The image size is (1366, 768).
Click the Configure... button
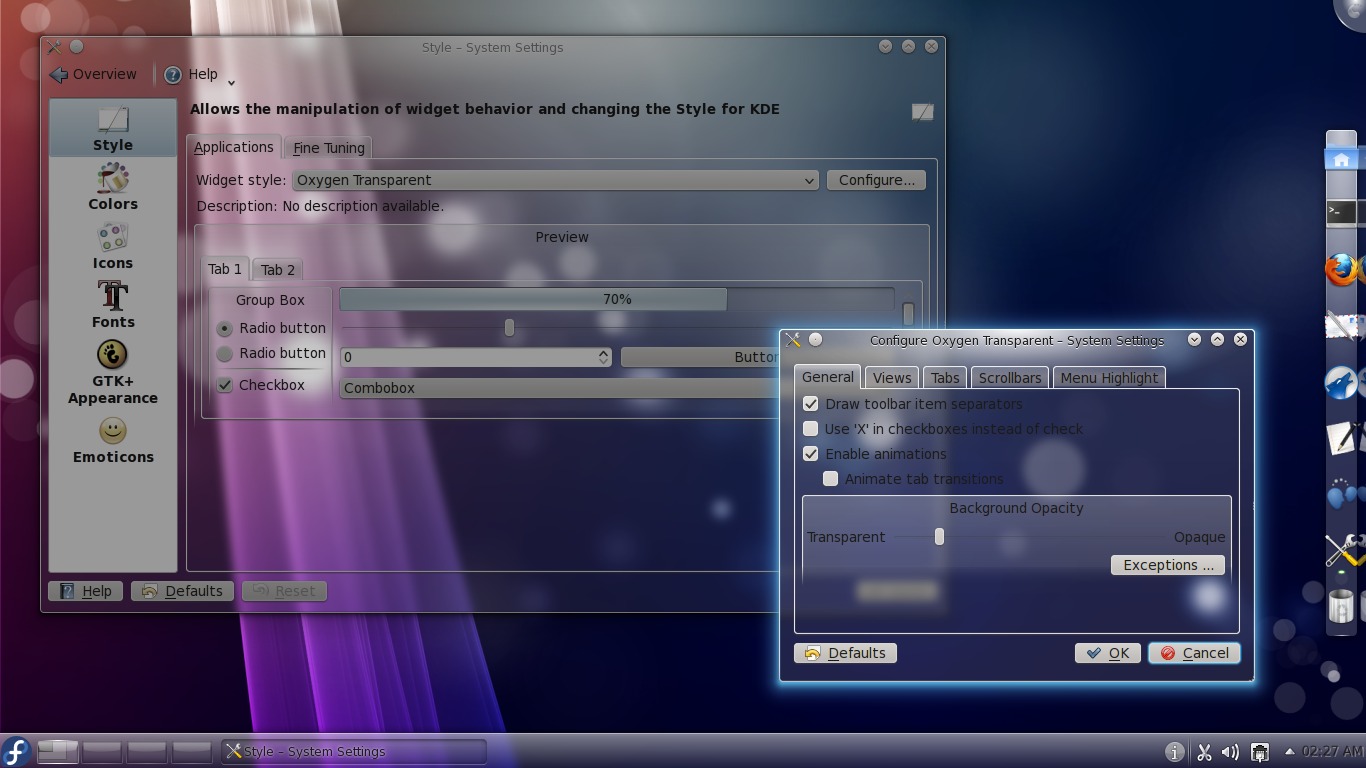(877, 180)
